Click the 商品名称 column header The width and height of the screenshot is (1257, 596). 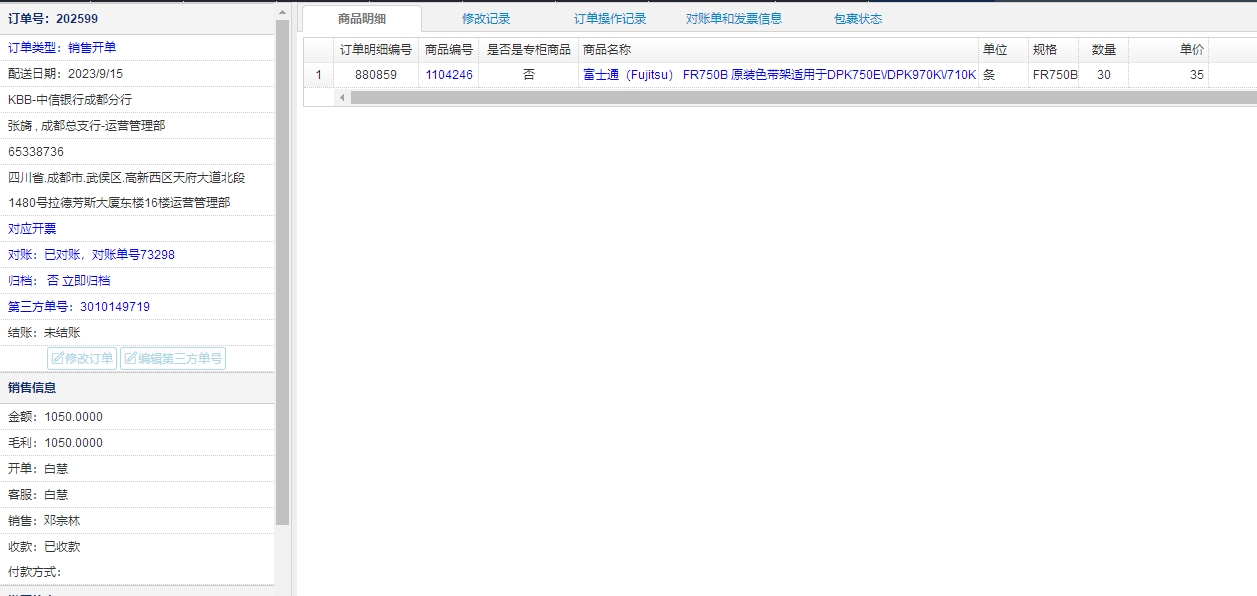(778, 49)
